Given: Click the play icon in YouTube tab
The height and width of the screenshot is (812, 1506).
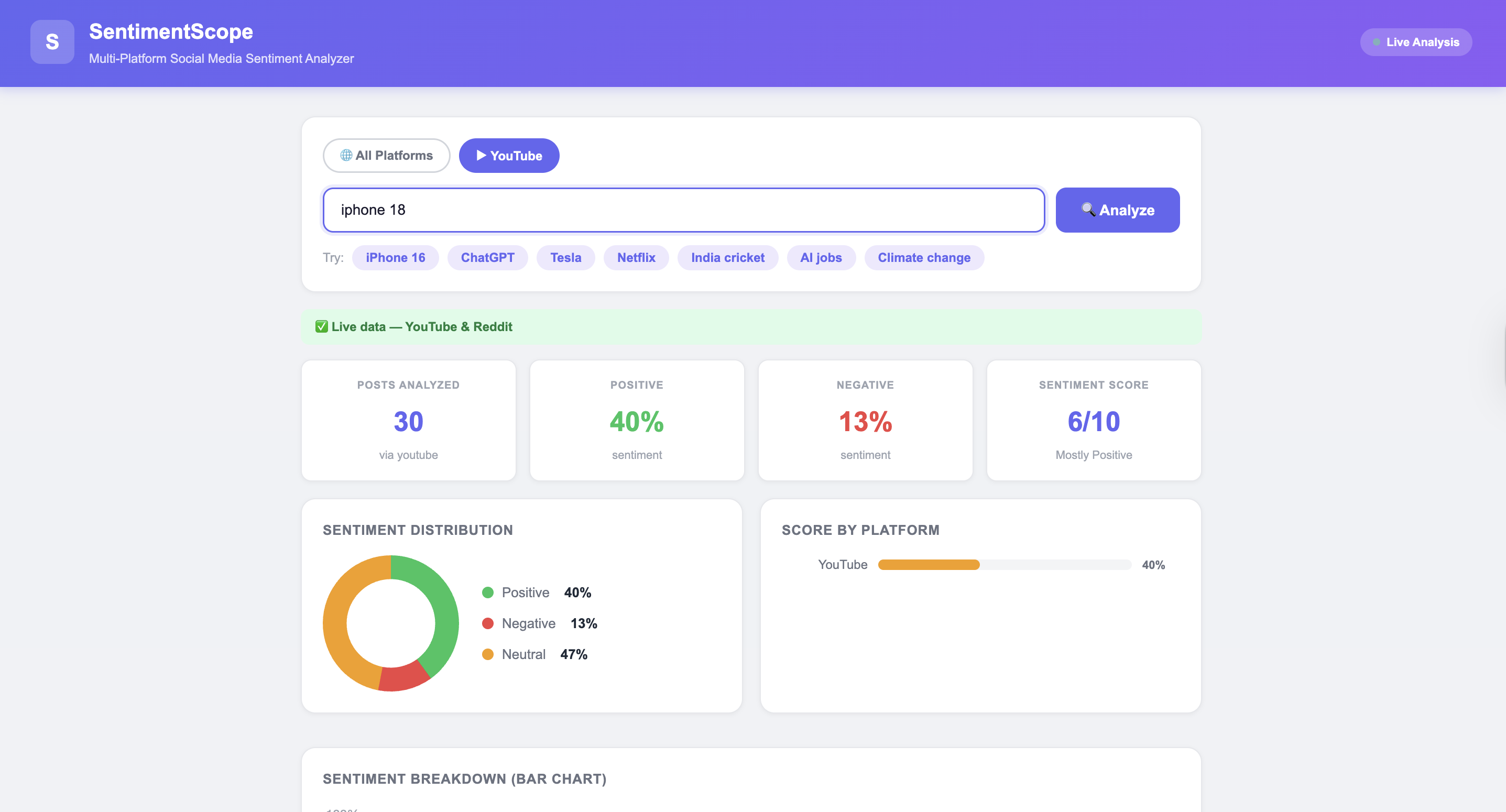Looking at the screenshot, I should pyautogui.click(x=481, y=156).
